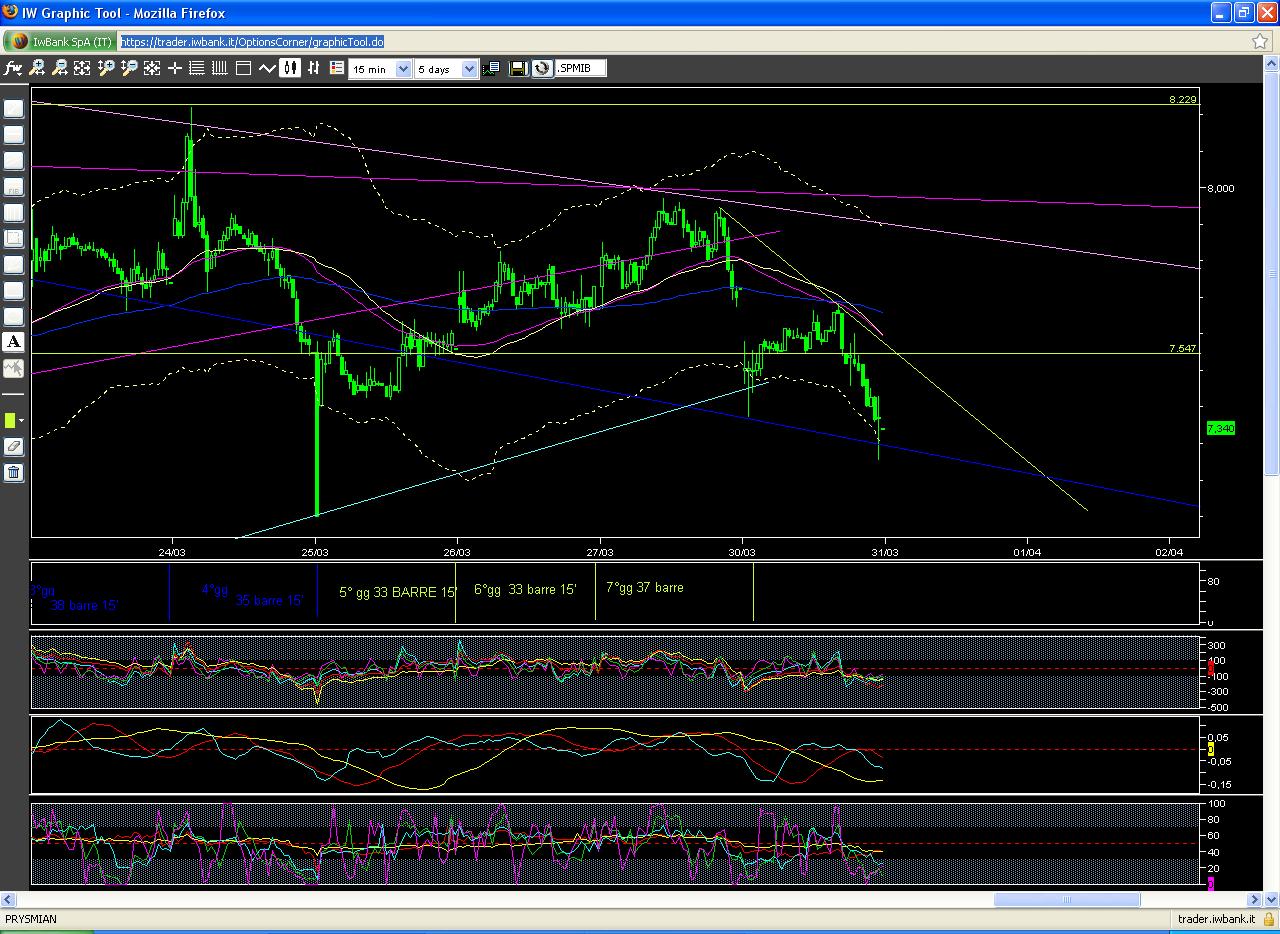The width and height of the screenshot is (1280, 934).
Task: Click the PRYSMIAN status bar text
Action: (31, 919)
